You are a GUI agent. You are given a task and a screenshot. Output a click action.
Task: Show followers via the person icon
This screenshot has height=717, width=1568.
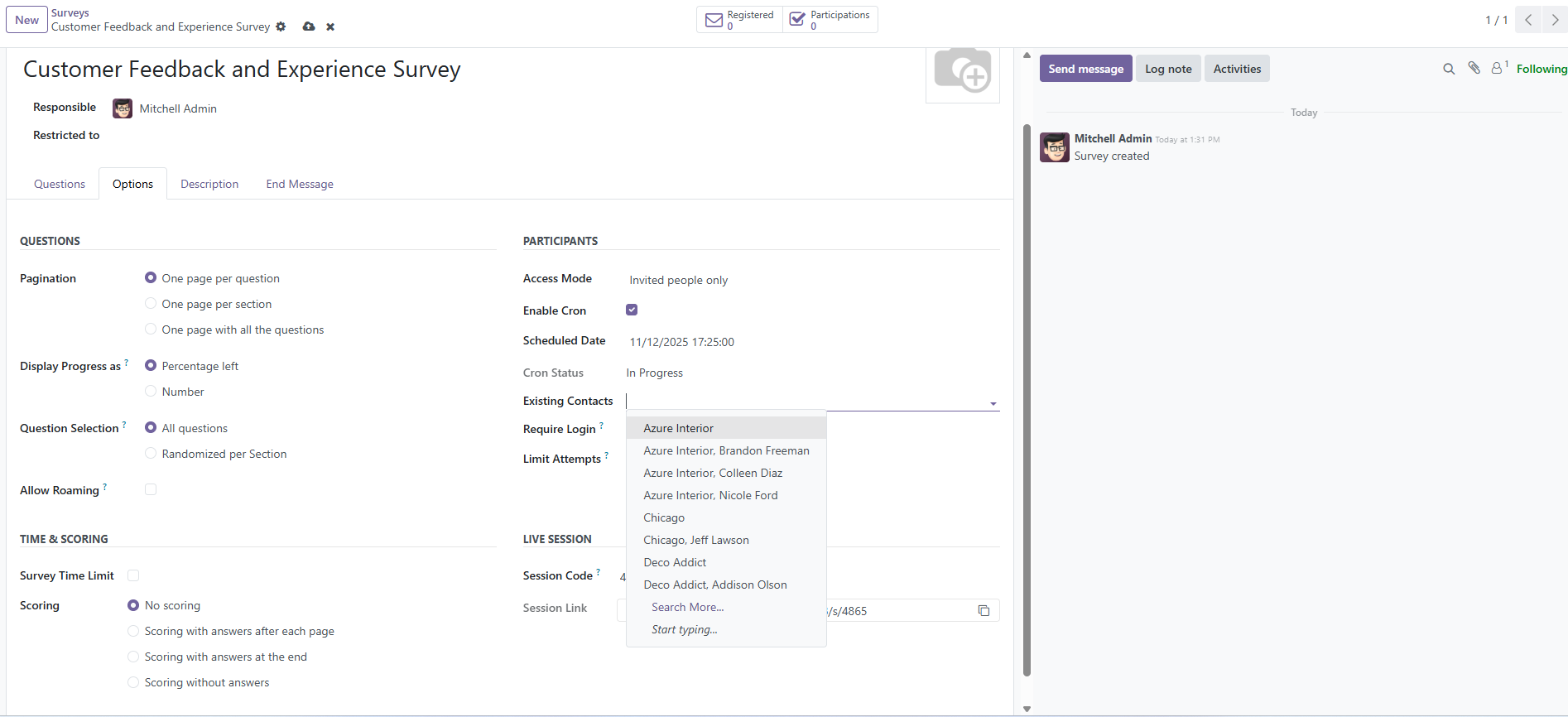click(x=1499, y=68)
